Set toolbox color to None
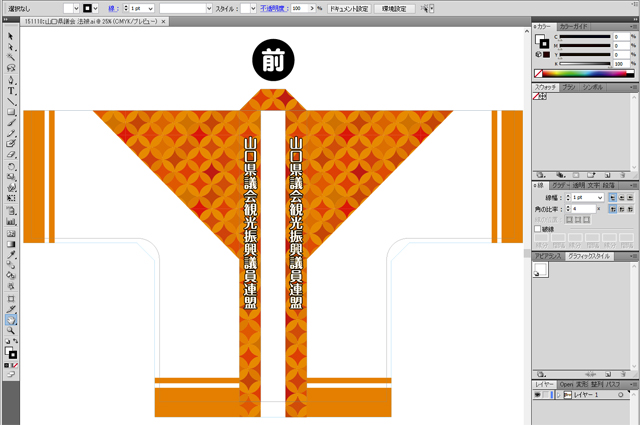640x425 pixels. pyautogui.click(x=15, y=365)
